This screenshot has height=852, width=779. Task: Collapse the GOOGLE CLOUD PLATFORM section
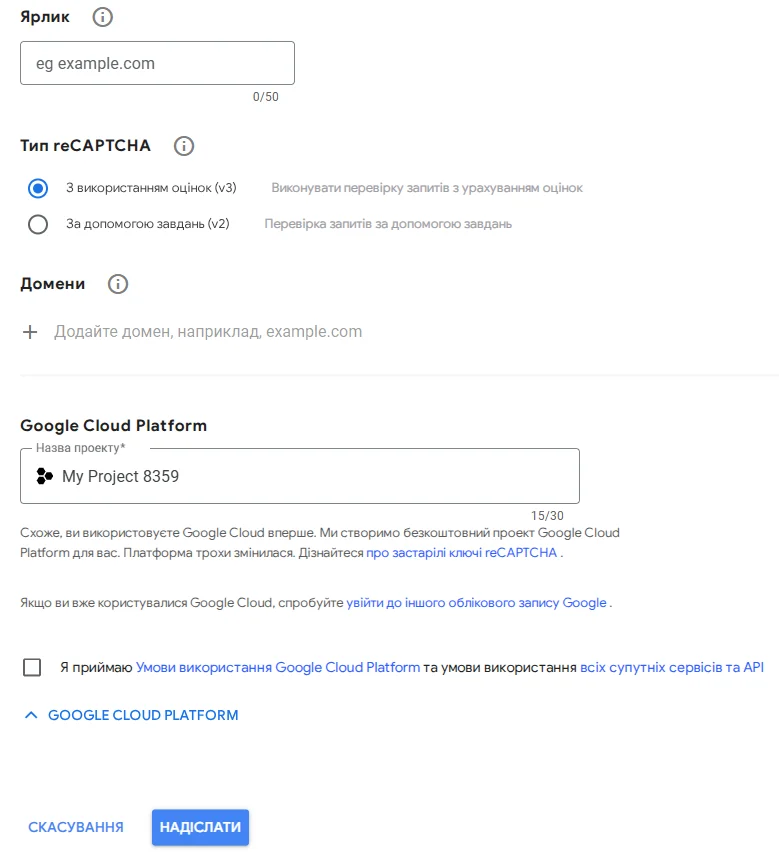(131, 715)
